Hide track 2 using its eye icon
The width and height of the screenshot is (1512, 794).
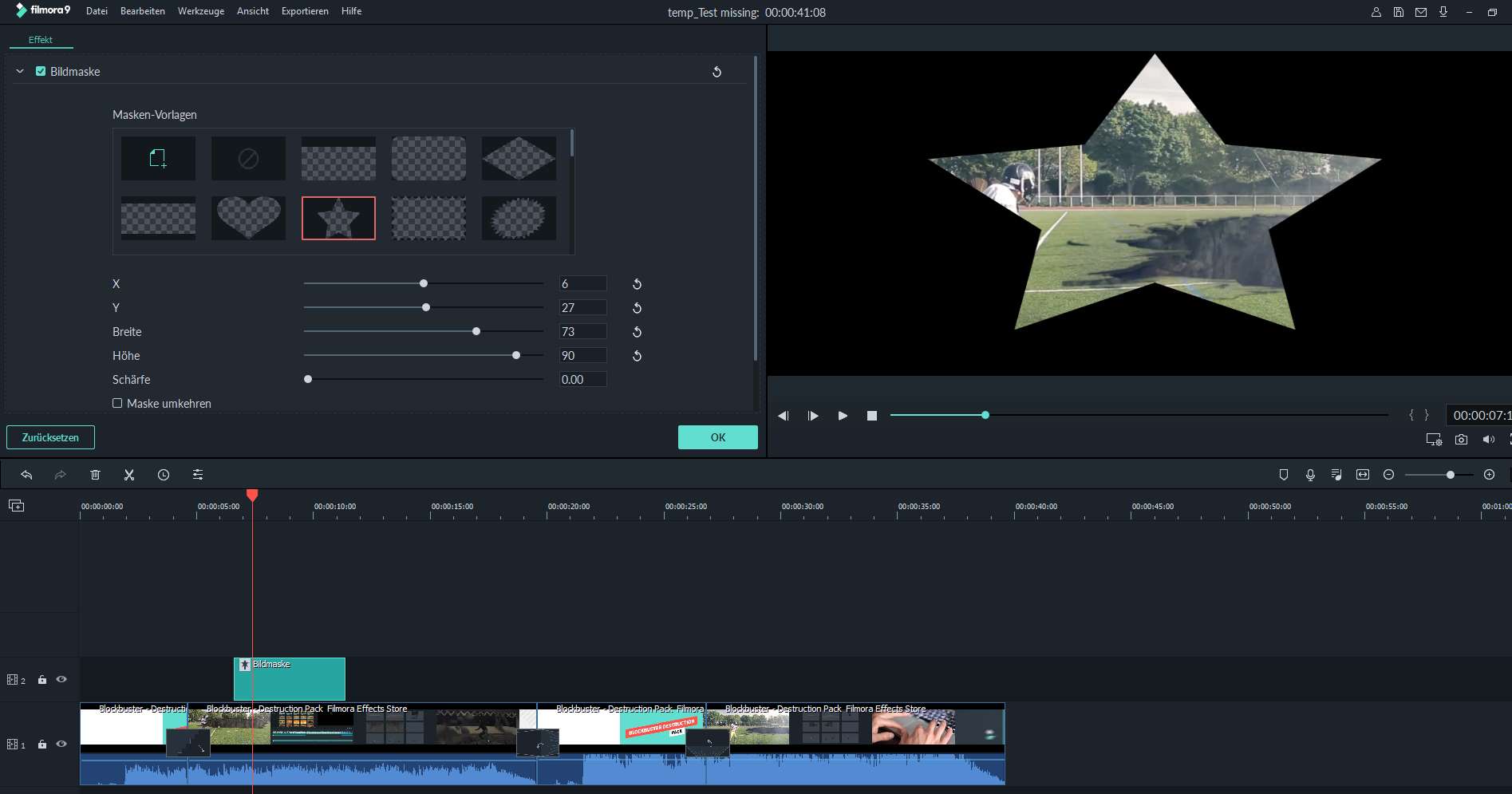tap(61, 680)
